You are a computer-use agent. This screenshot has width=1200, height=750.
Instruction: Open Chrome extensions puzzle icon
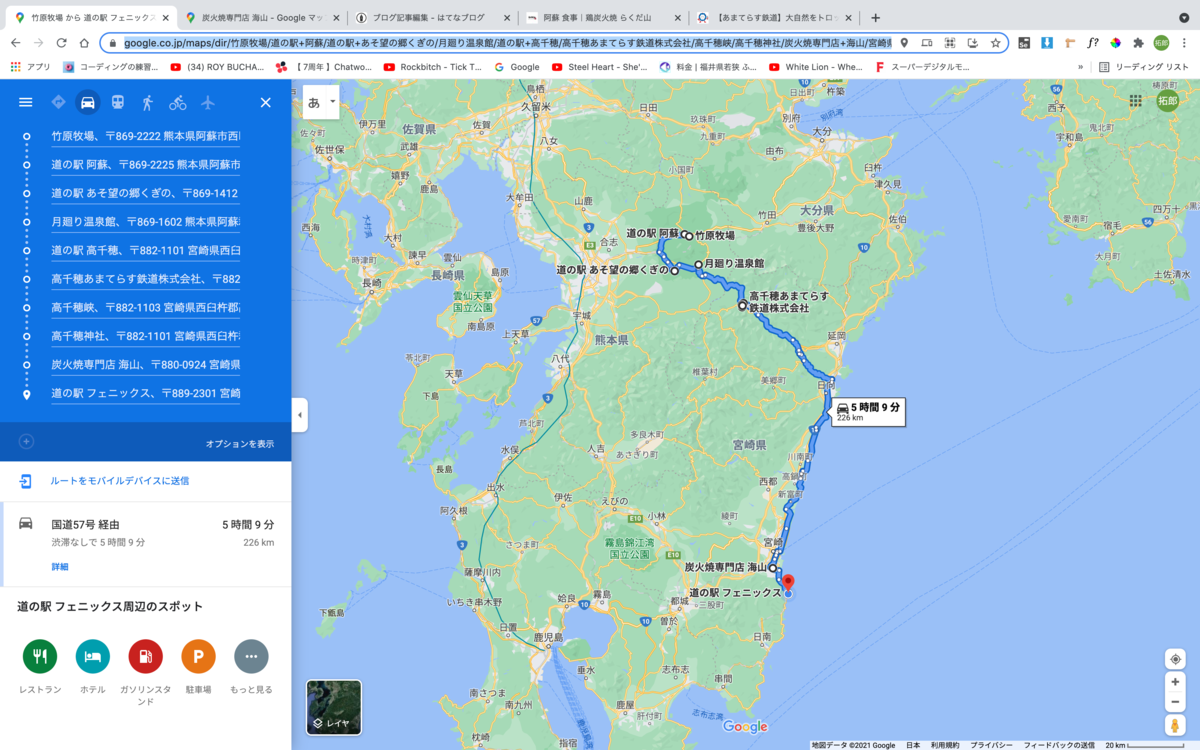tap(1138, 43)
